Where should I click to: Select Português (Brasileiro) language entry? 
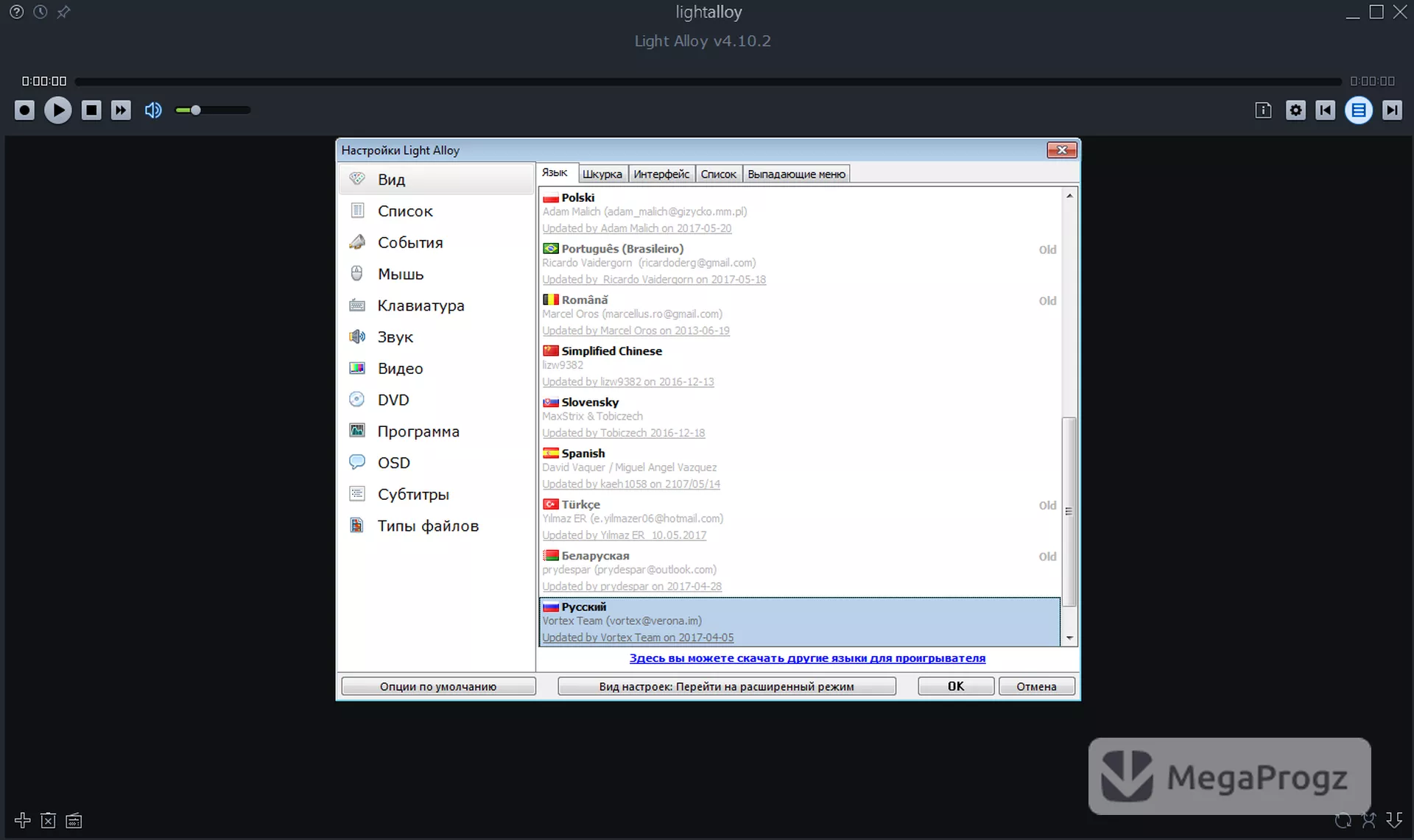(x=800, y=264)
